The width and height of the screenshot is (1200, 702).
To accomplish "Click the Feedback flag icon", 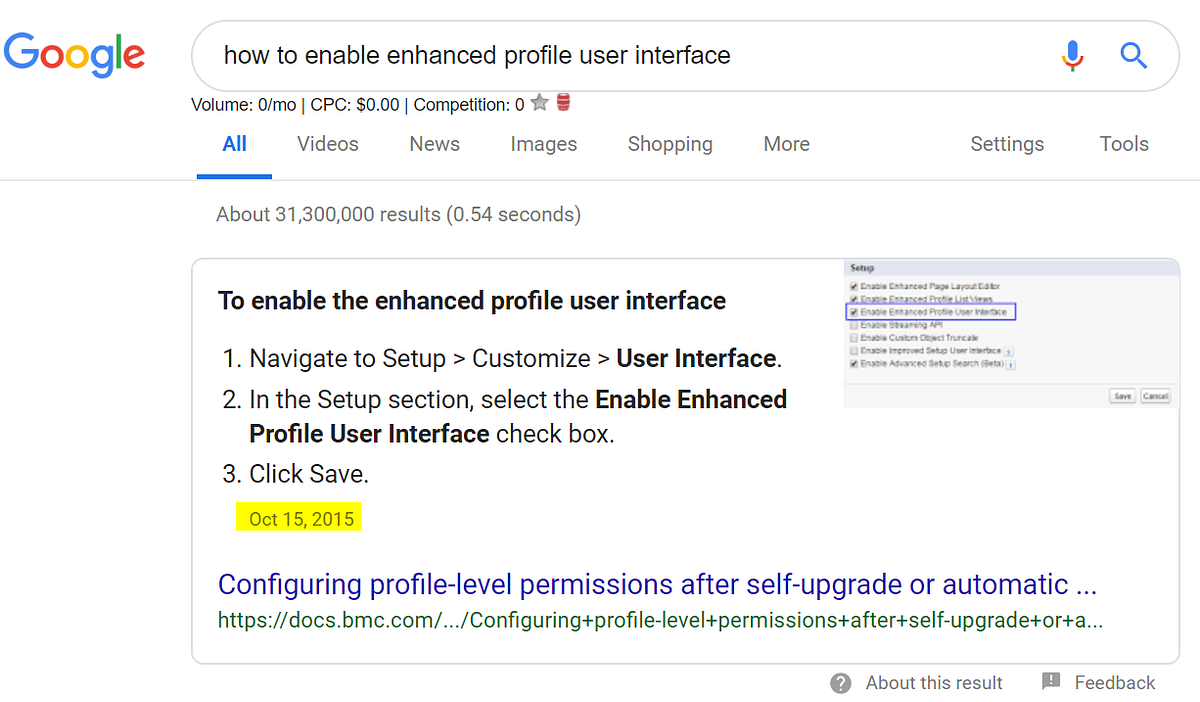I will tap(1051, 682).
